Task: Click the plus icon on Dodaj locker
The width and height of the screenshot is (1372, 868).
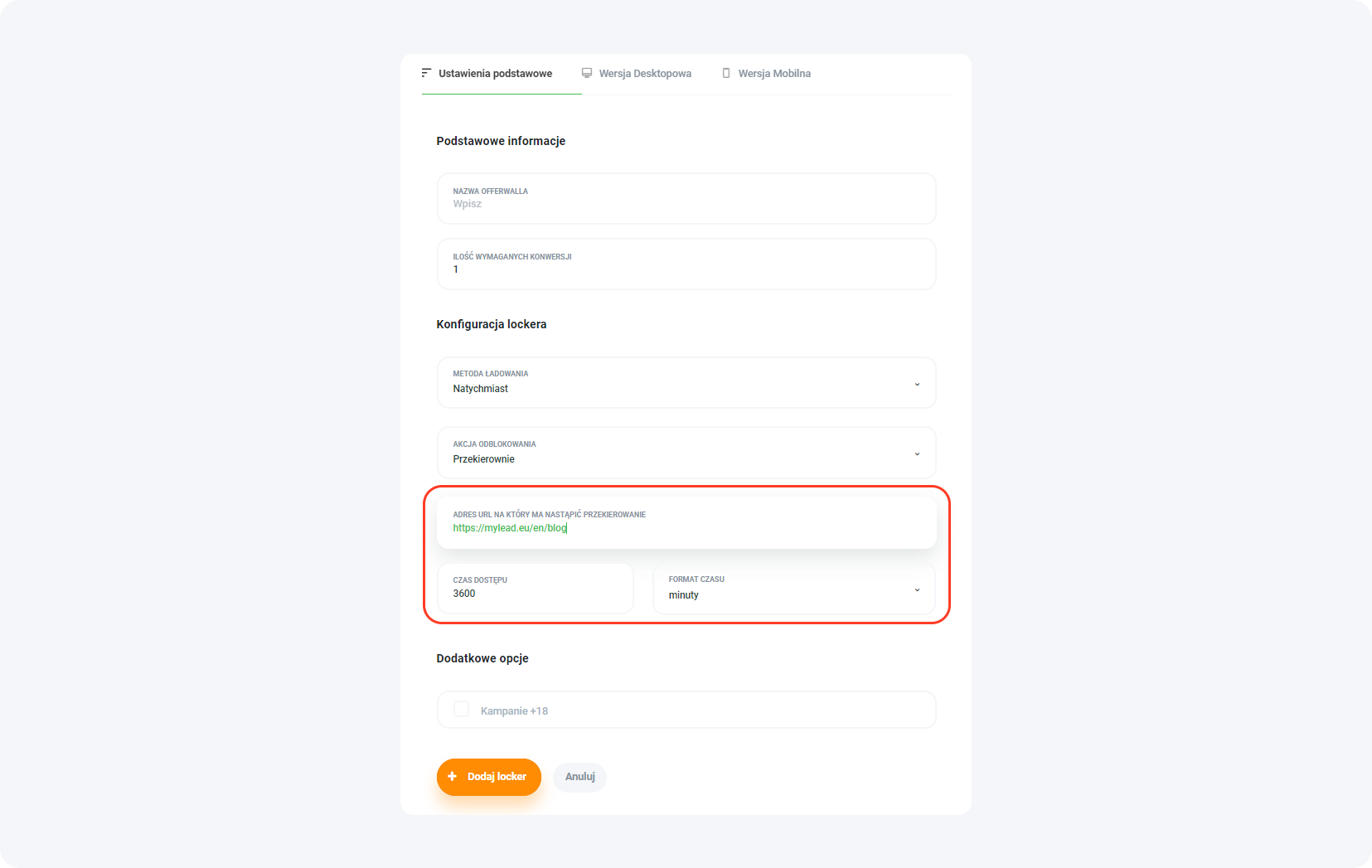Action: click(x=453, y=777)
